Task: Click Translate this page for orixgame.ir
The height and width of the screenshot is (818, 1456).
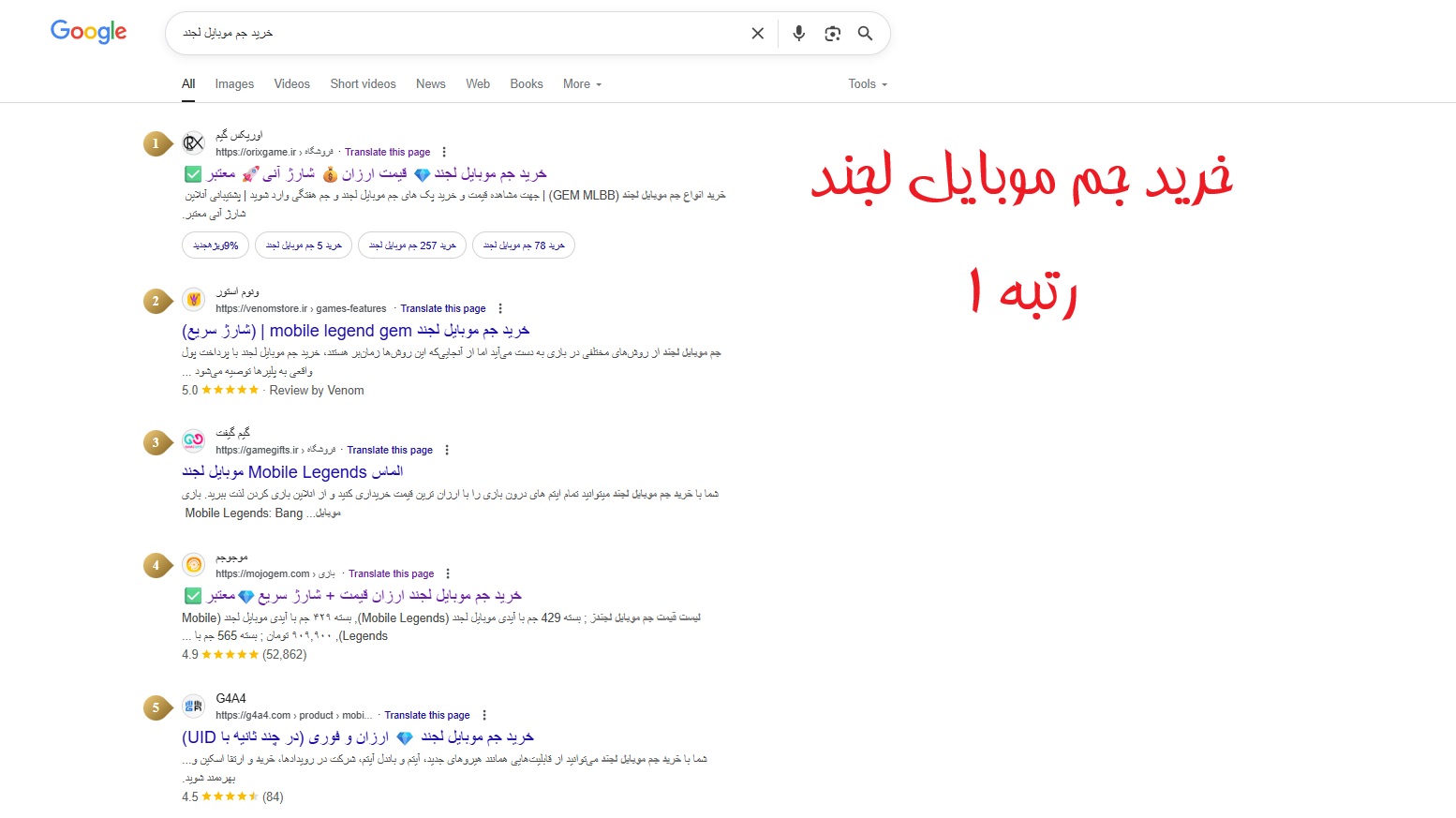Action: 387,152
